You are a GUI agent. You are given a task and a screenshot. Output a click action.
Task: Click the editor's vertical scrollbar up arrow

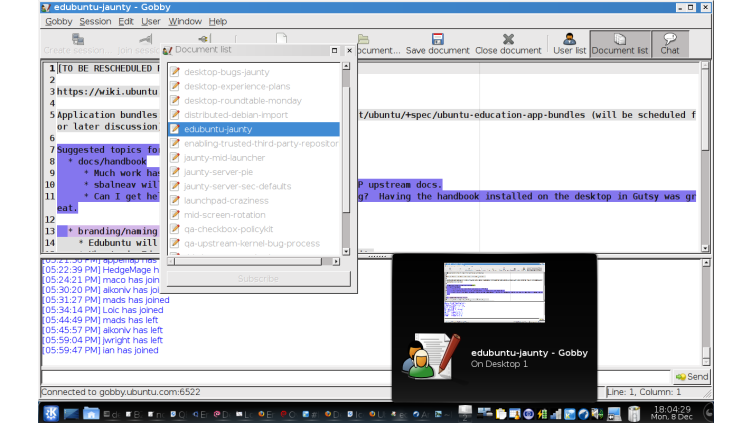tap(705, 66)
